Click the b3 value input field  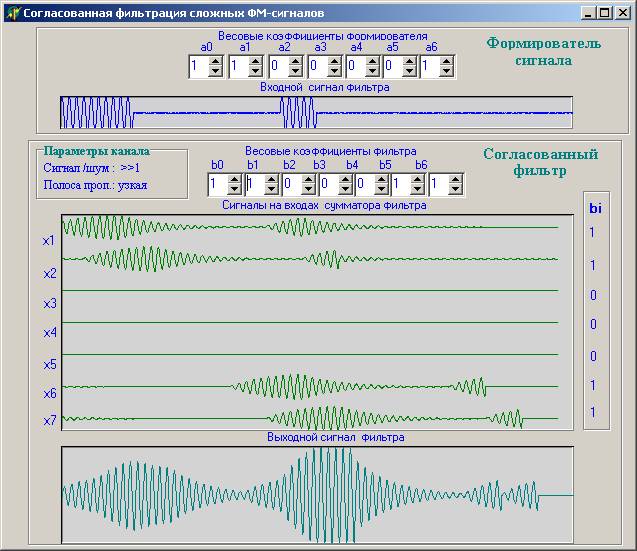[x=329, y=184]
